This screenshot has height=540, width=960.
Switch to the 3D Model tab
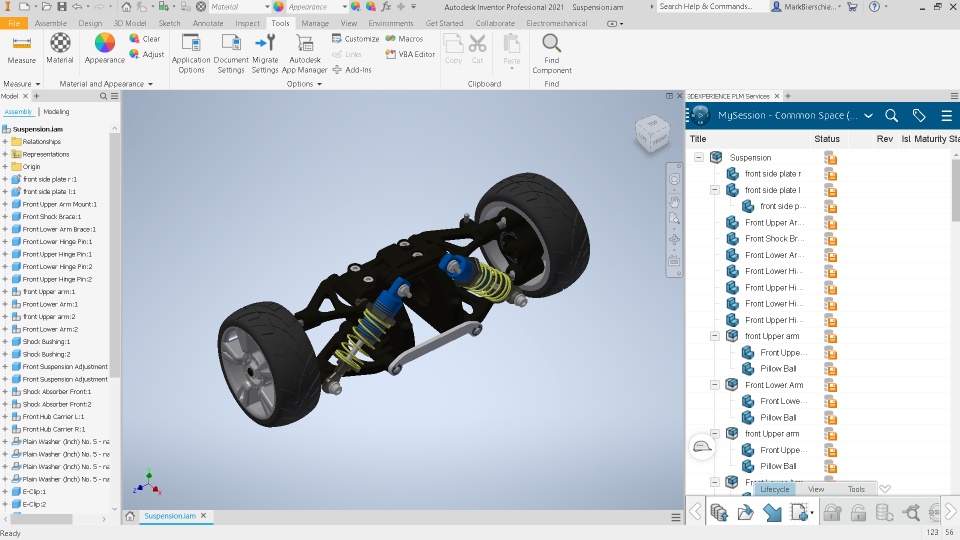tap(130, 23)
